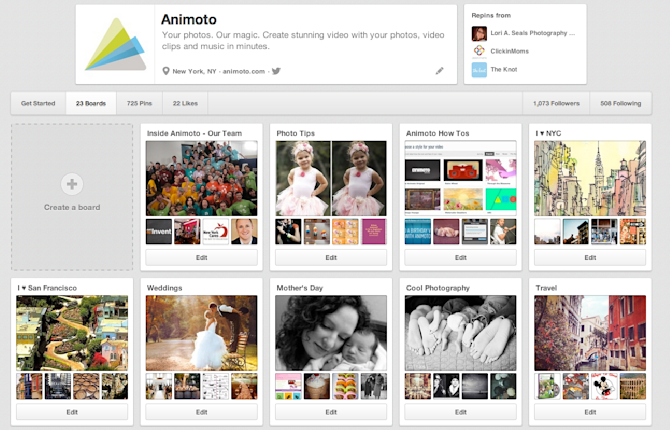
Task: Open the Mickey Mouse thumbnail in Travel
Action: (x=604, y=386)
